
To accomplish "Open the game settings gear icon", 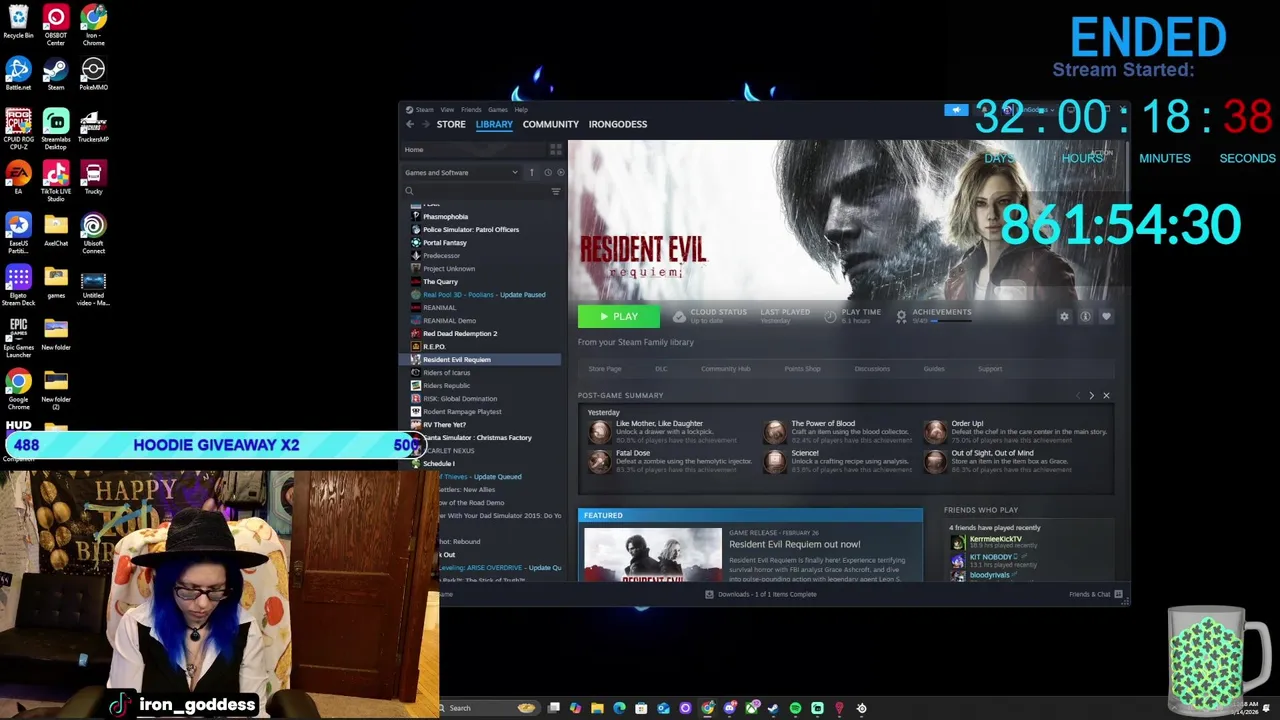I will [1064, 317].
